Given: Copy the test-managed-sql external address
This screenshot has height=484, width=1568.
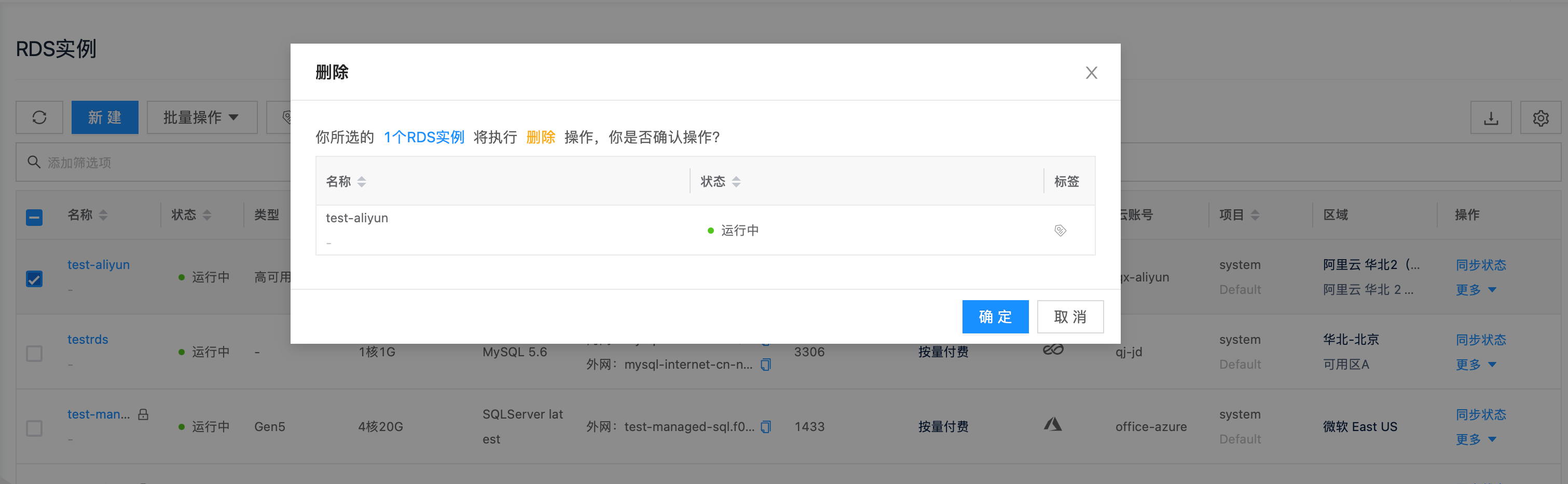Looking at the screenshot, I should click(766, 427).
